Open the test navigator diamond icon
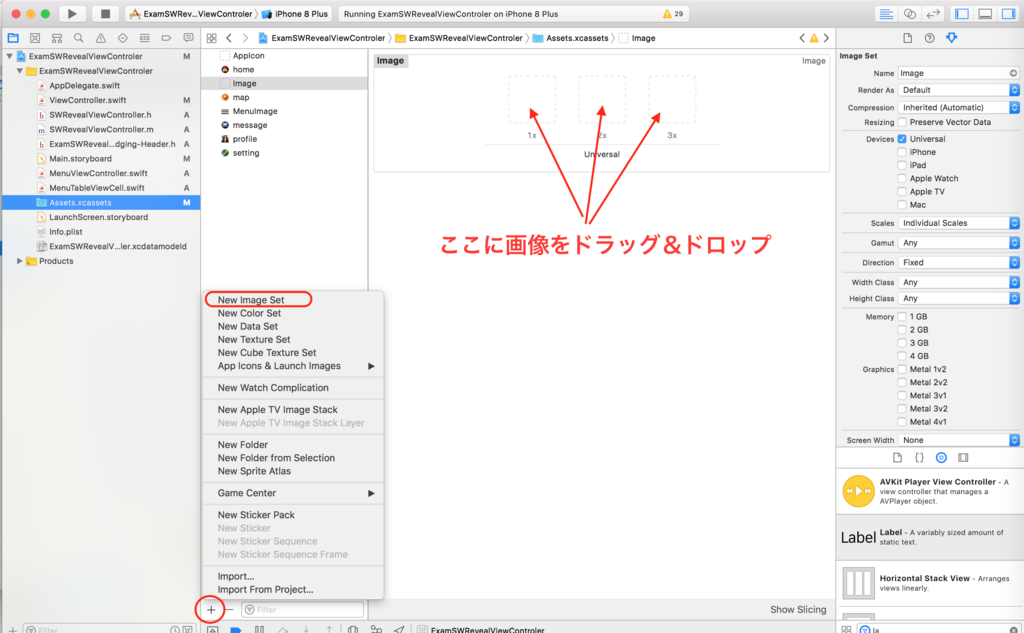 [122, 38]
